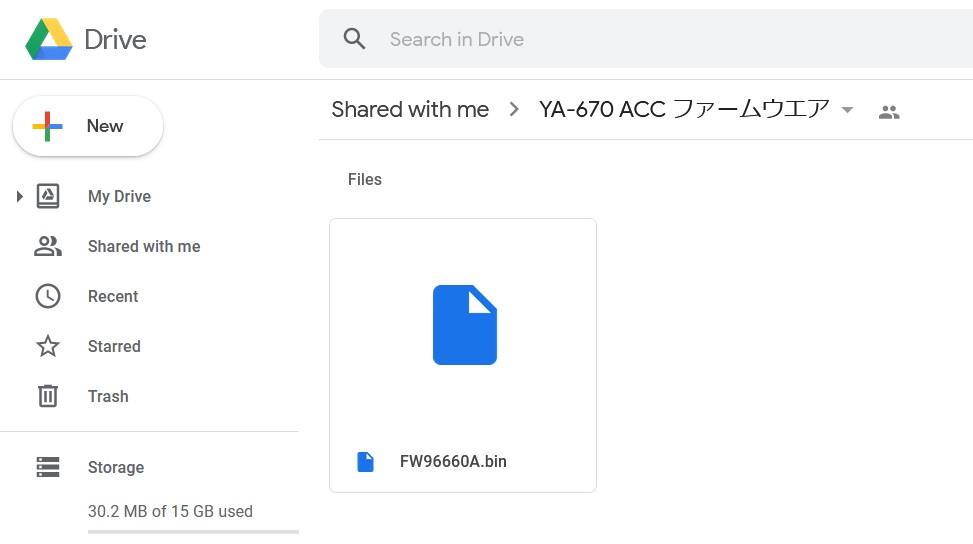This screenshot has width=973, height=544.
Task: Click into the Search in Drive field
Action: [x=646, y=38]
